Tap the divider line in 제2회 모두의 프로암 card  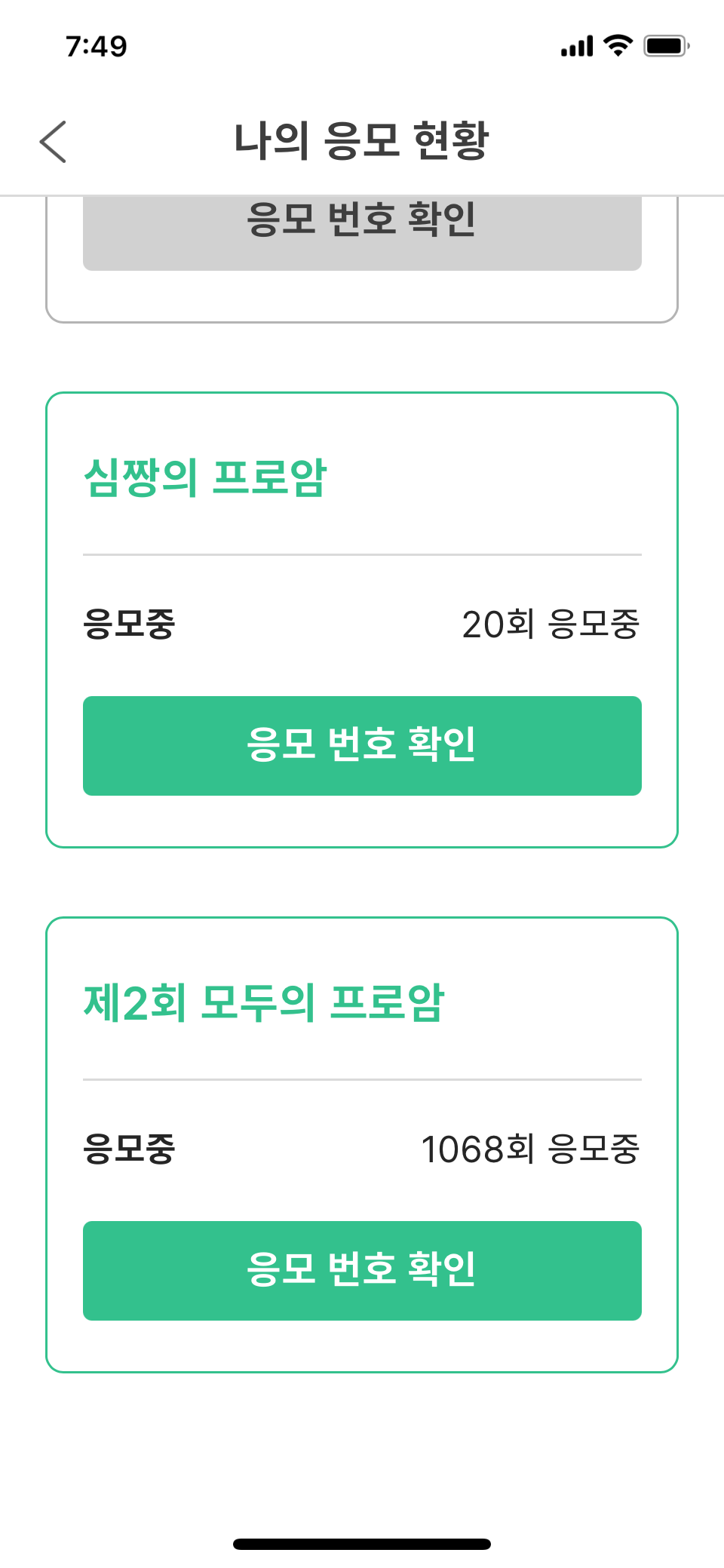(x=362, y=1079)
